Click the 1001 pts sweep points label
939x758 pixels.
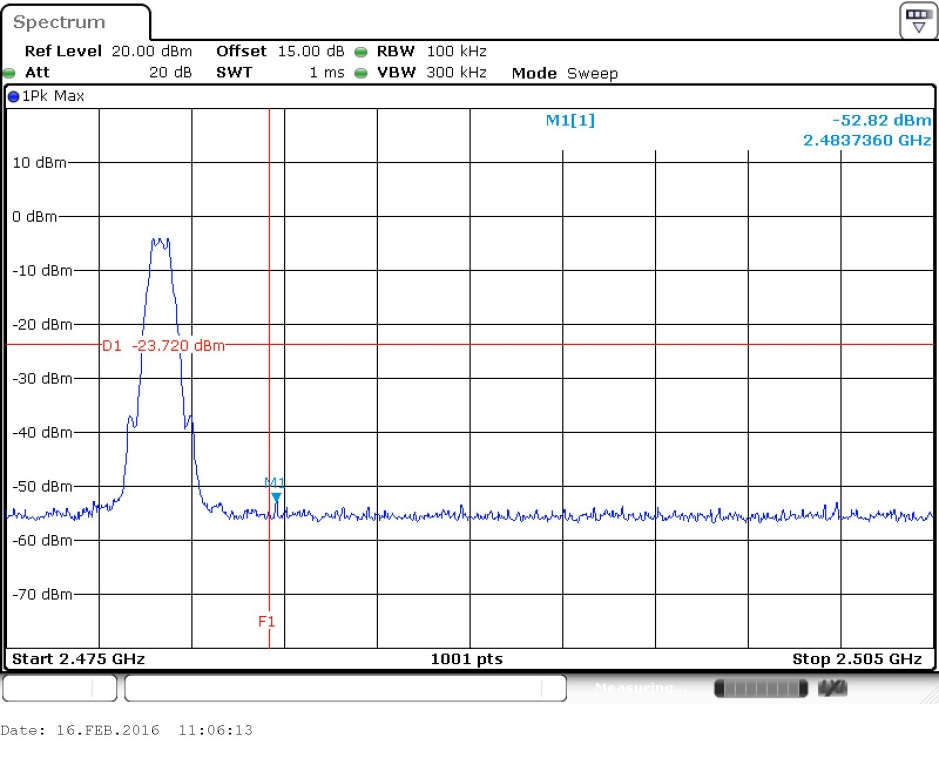pos(467,659)
